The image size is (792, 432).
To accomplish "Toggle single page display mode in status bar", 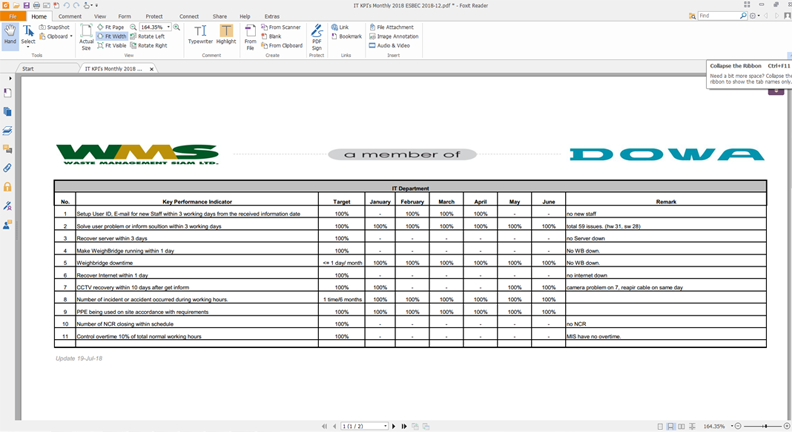I will (x=660, y=426).
